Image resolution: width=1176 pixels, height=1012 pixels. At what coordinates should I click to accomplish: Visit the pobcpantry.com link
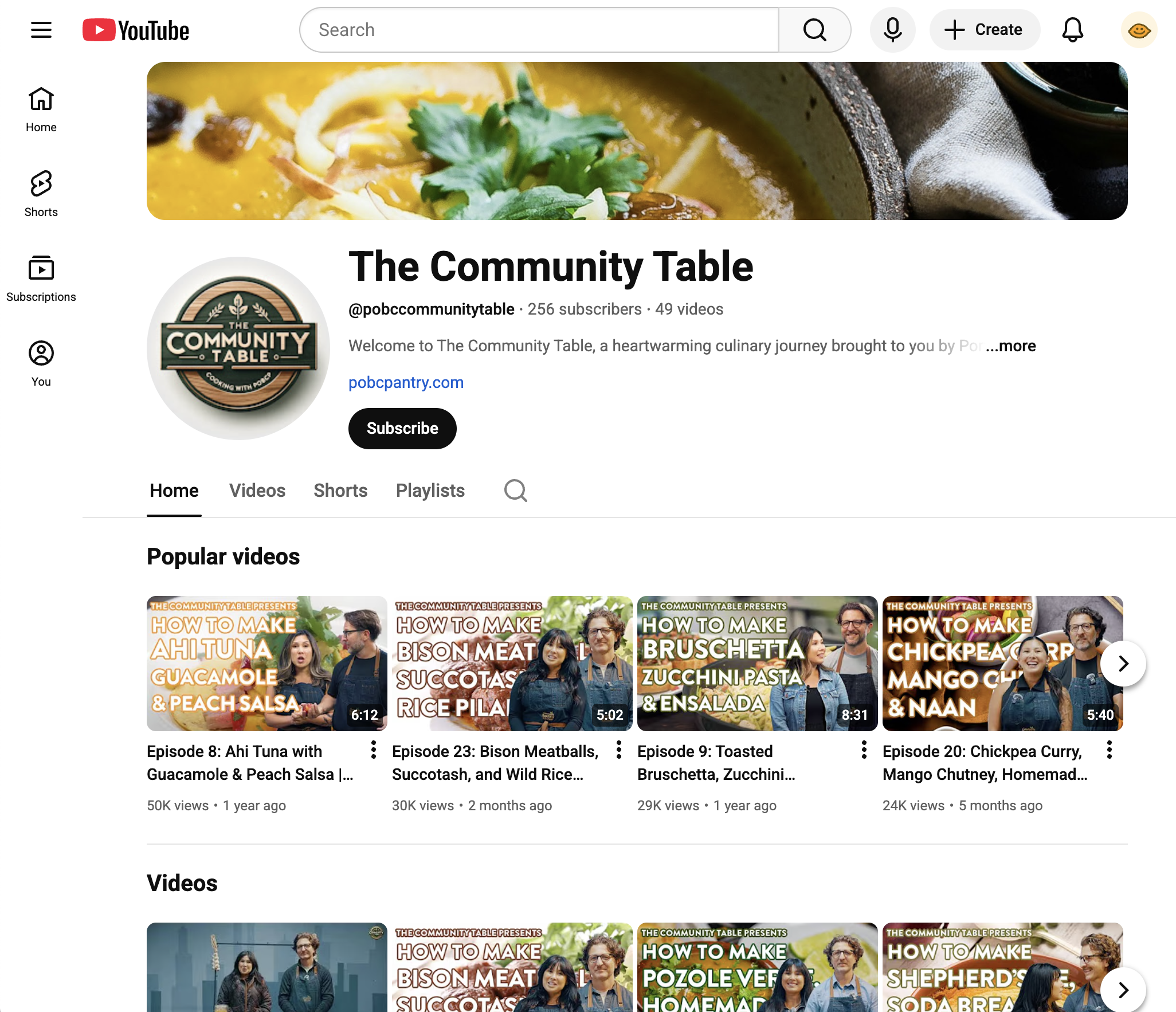[406, 382]
